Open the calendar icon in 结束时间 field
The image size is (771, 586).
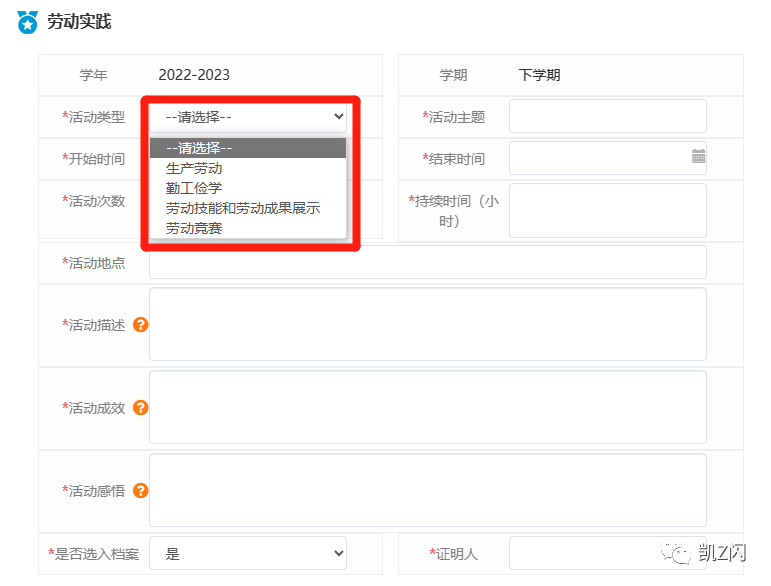coord(698,157)
